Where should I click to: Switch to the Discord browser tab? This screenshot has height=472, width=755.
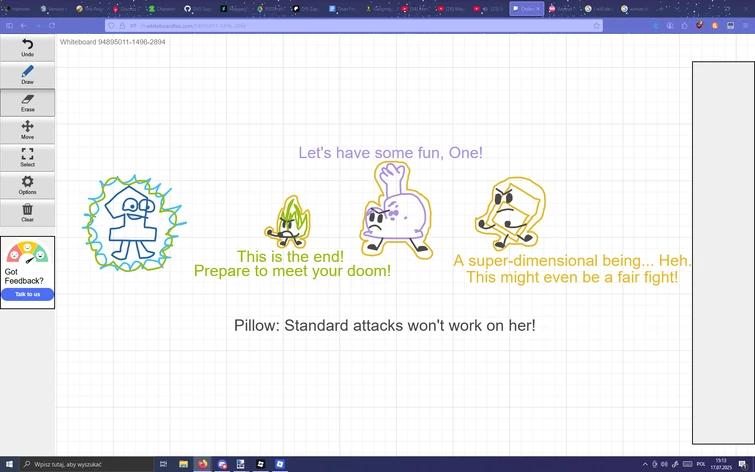(x=126, y=9)
